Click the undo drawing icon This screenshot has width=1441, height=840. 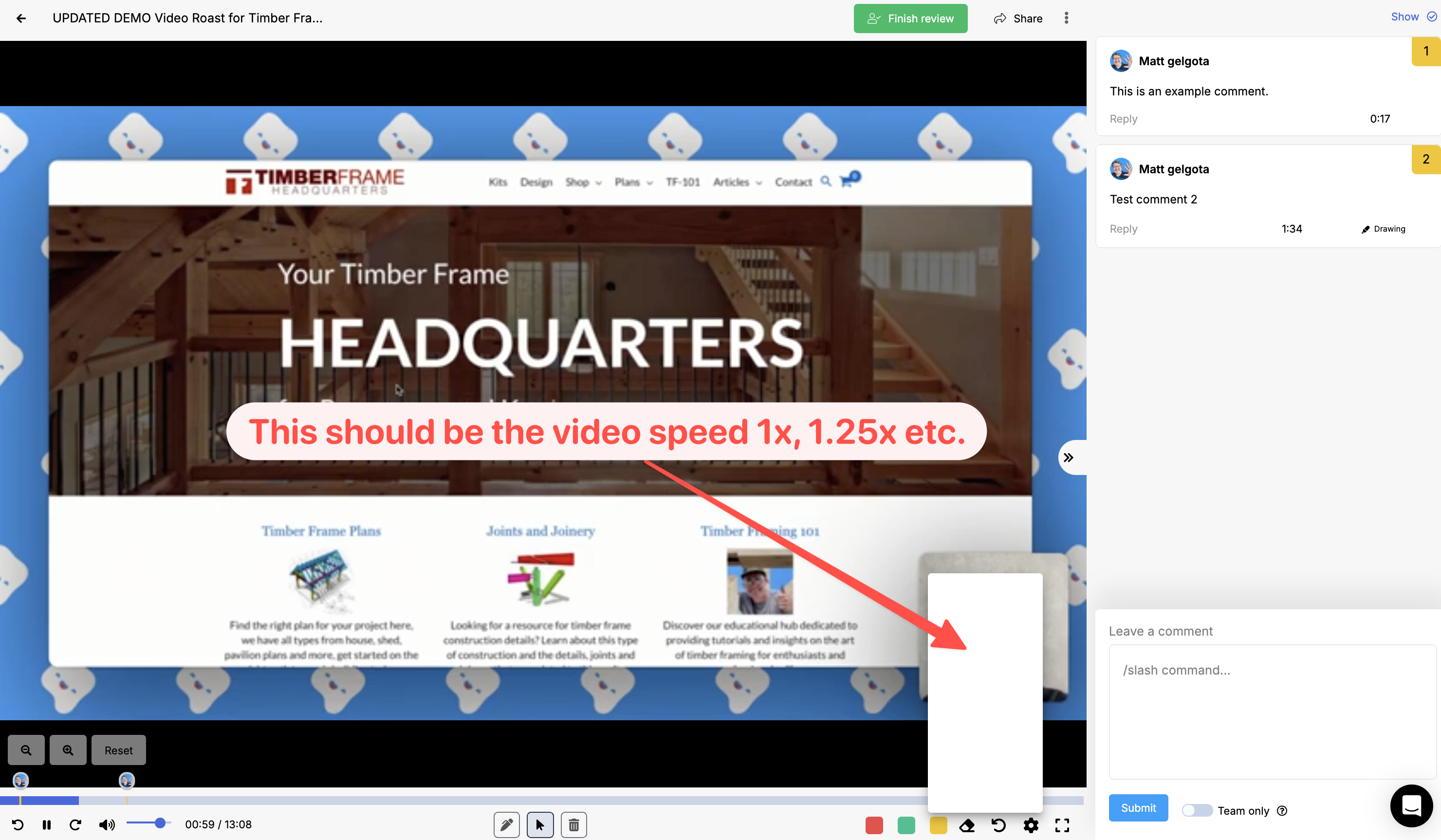pos(998,825)
